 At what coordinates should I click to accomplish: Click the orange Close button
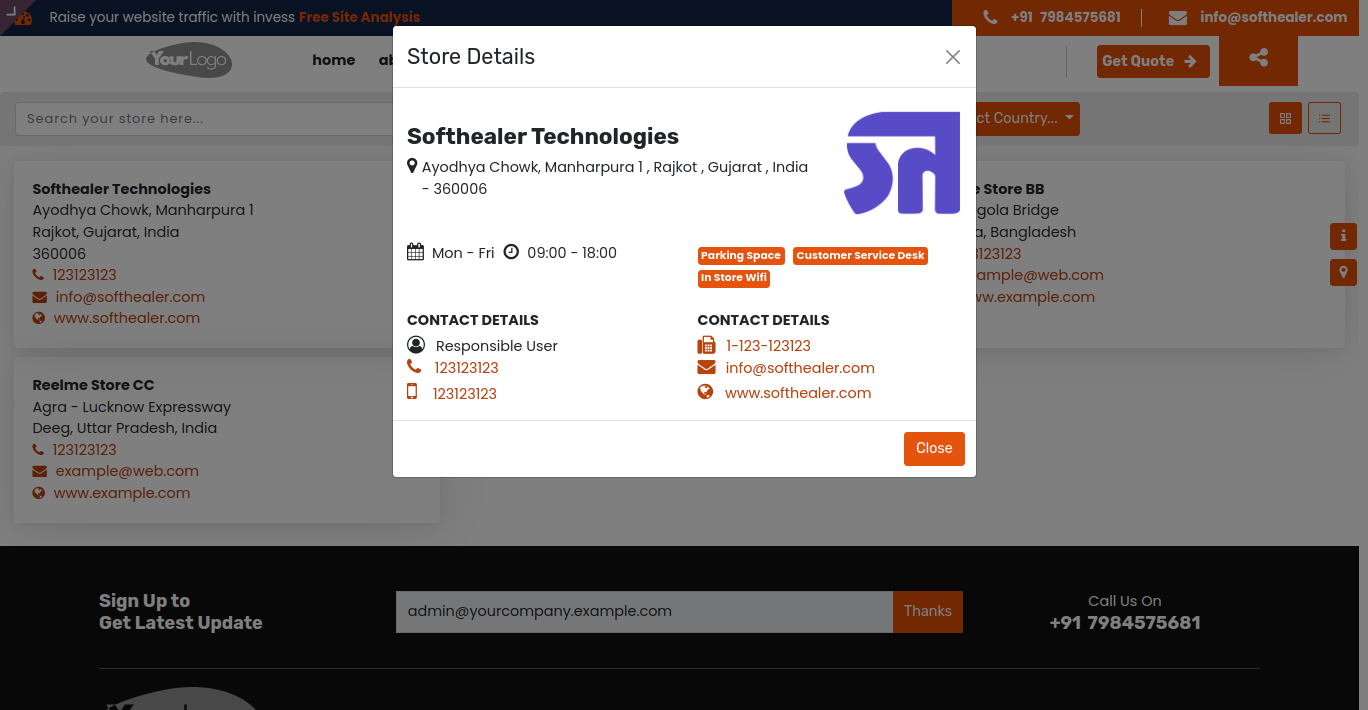tap(934, 449)
